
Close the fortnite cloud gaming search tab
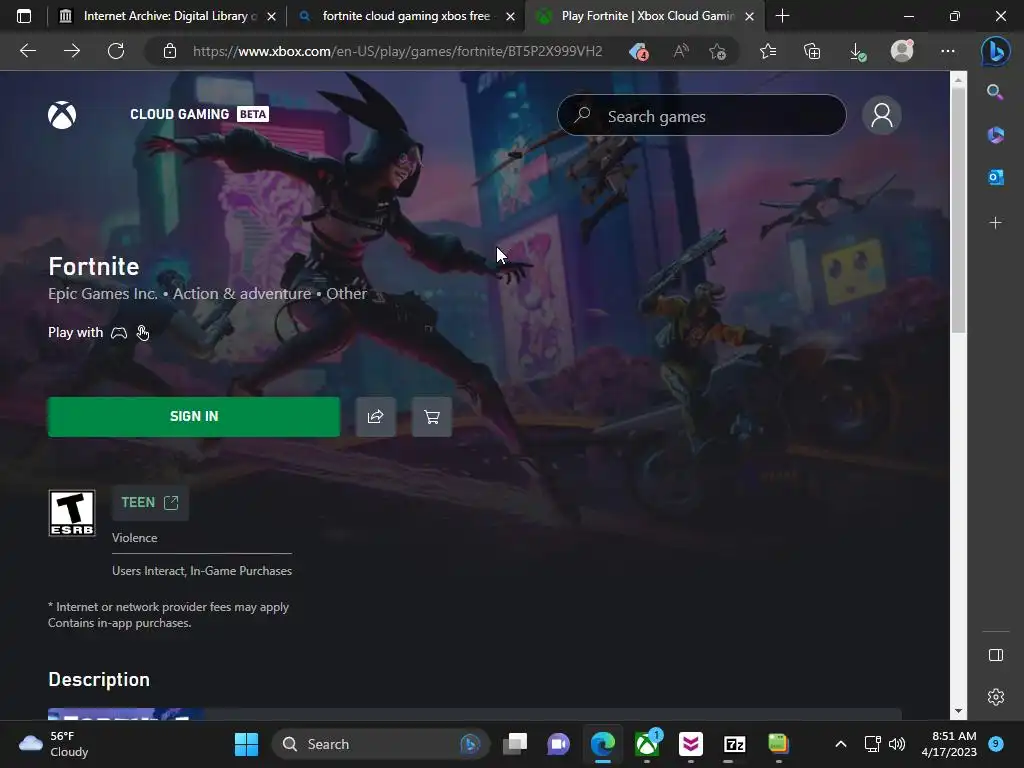pos(511,16)
